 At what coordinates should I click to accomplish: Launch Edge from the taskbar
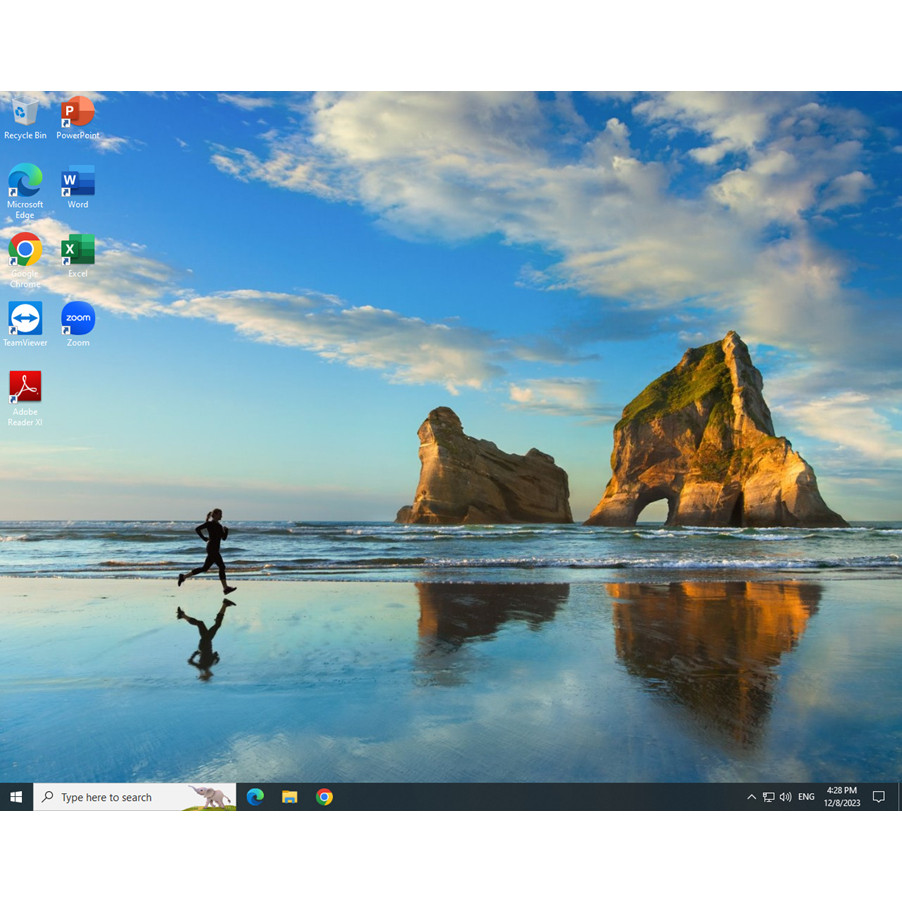[x=255, y=797]
